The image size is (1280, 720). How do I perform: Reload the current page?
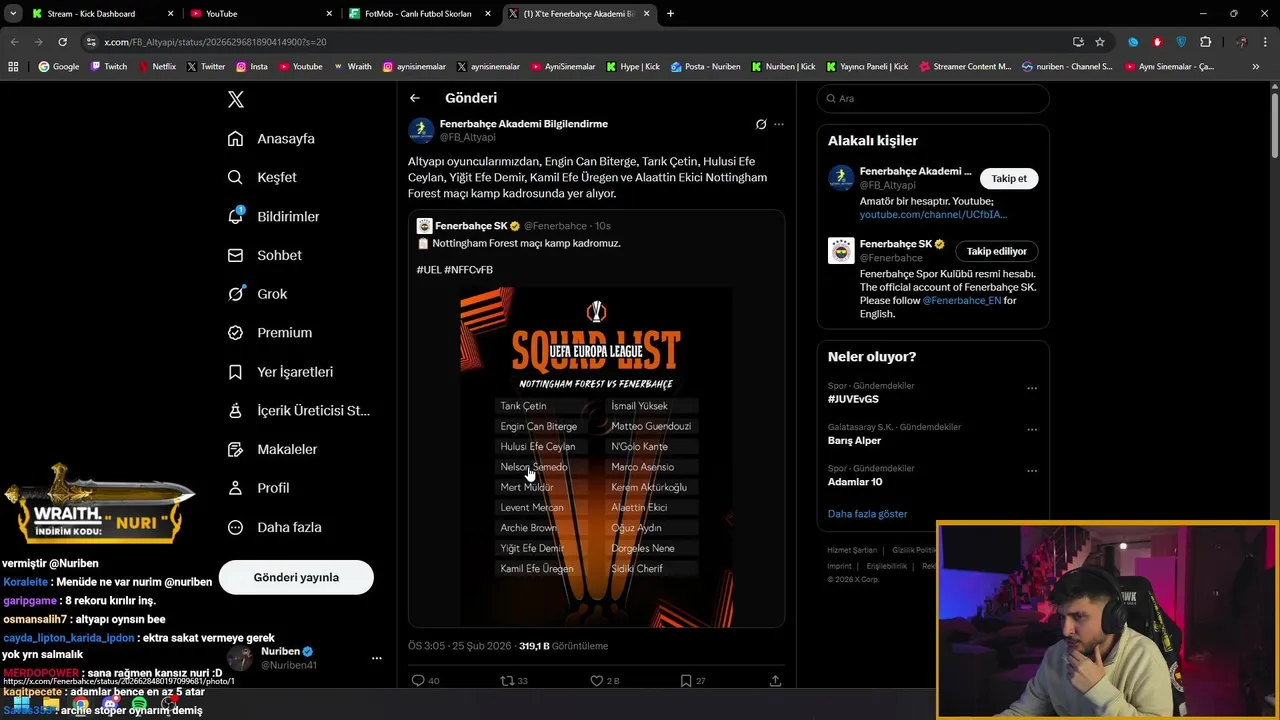pos(62,42)
